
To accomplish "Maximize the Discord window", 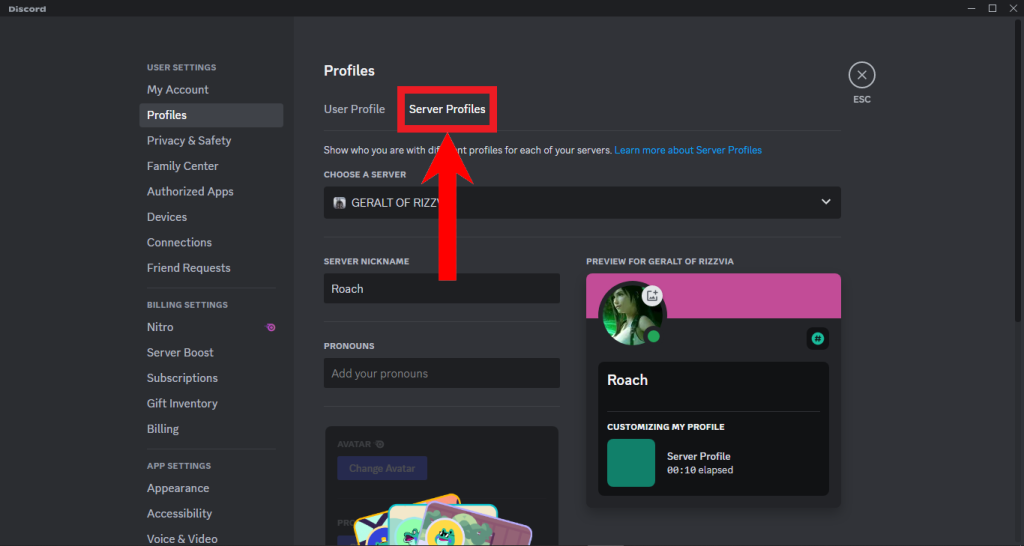I will tap(992, 8).
